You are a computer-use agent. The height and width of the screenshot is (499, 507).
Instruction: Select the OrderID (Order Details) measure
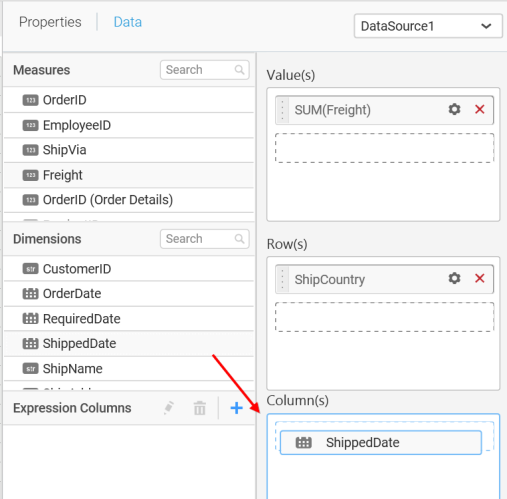pos(129,200)
